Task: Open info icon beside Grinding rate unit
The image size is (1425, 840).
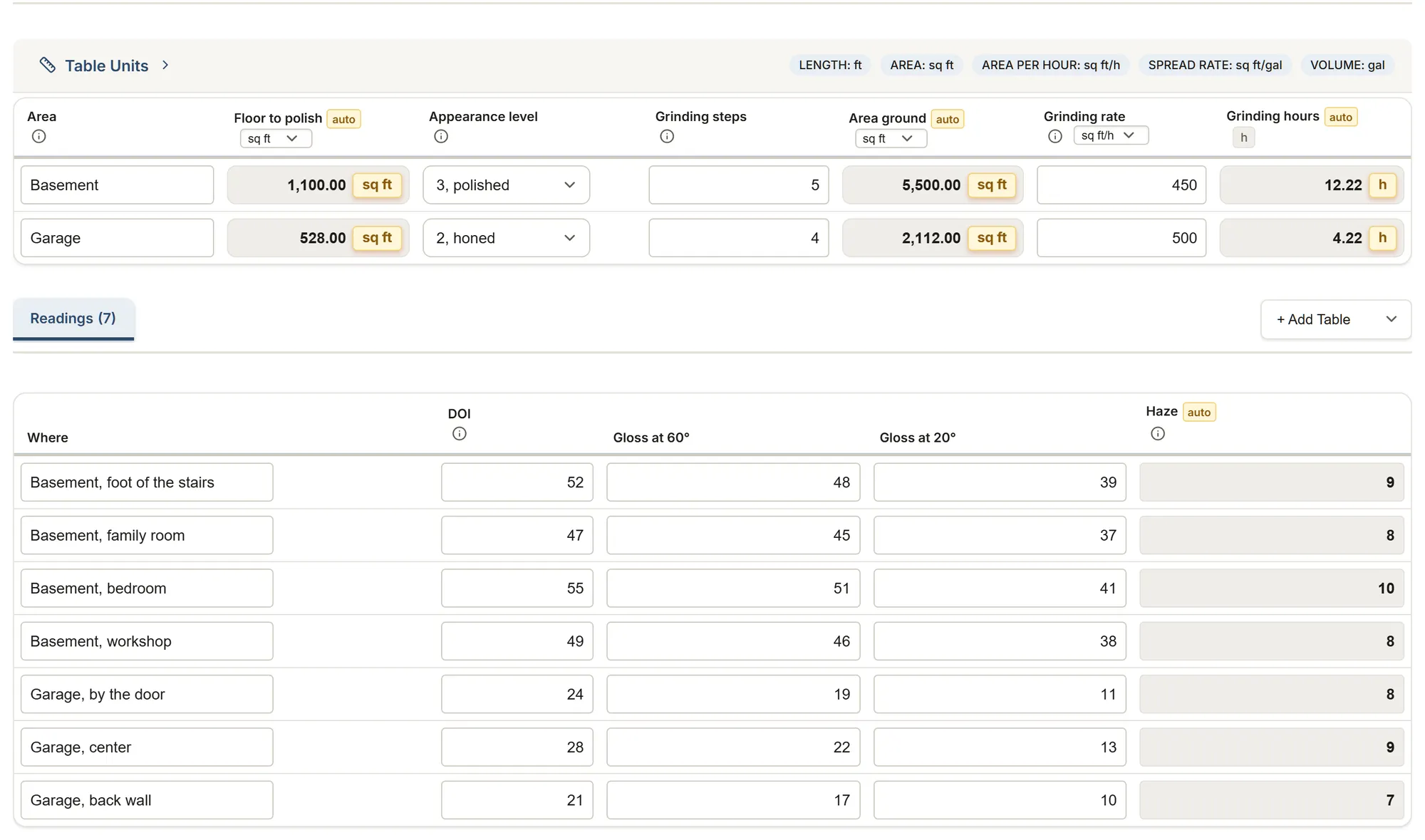Action: pyautogui.click(x=1055, y=136)
